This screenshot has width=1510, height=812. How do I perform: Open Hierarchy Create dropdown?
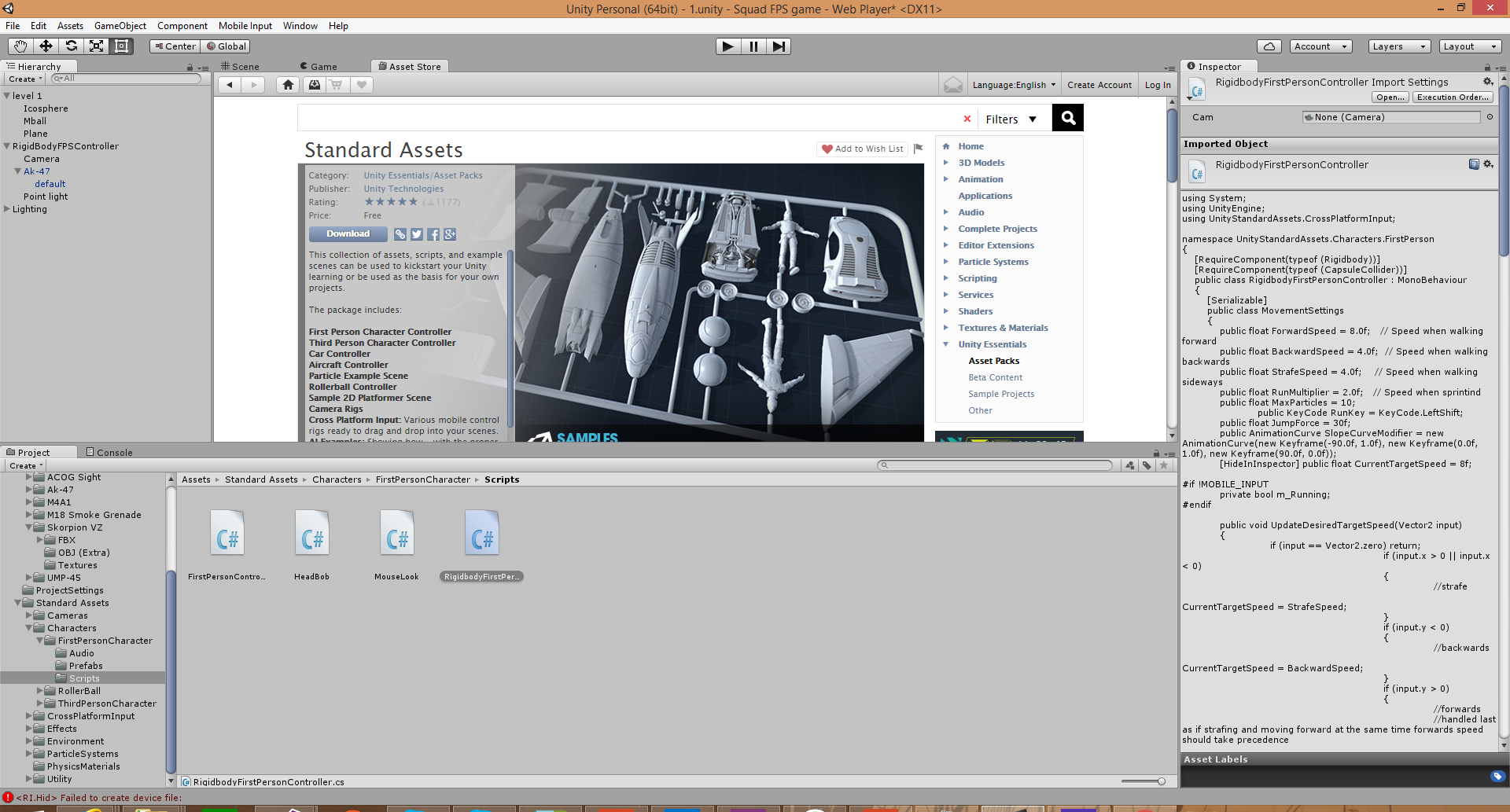(24, 79)
